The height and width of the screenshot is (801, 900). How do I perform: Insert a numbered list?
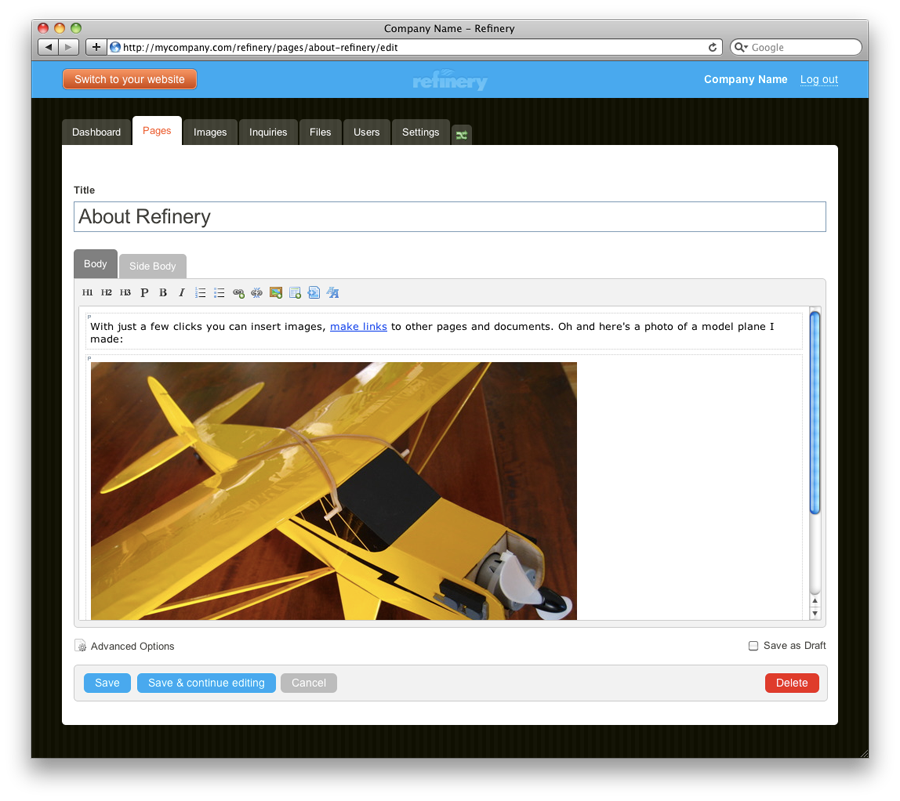coord(200,293)
